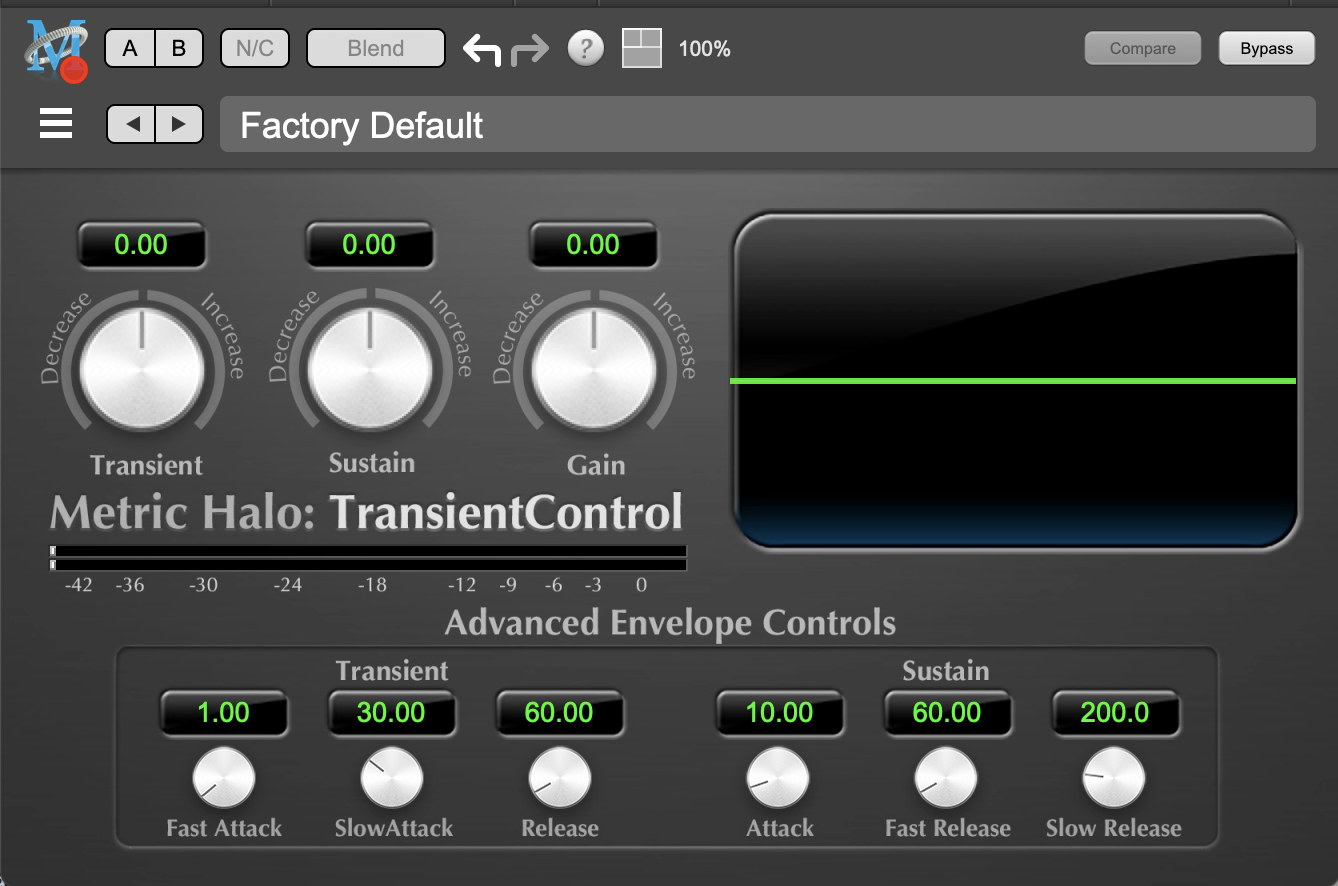Open the Factory Default preset selector
The height and width of the screenshot is (886, 1338).
coord(767,124)
